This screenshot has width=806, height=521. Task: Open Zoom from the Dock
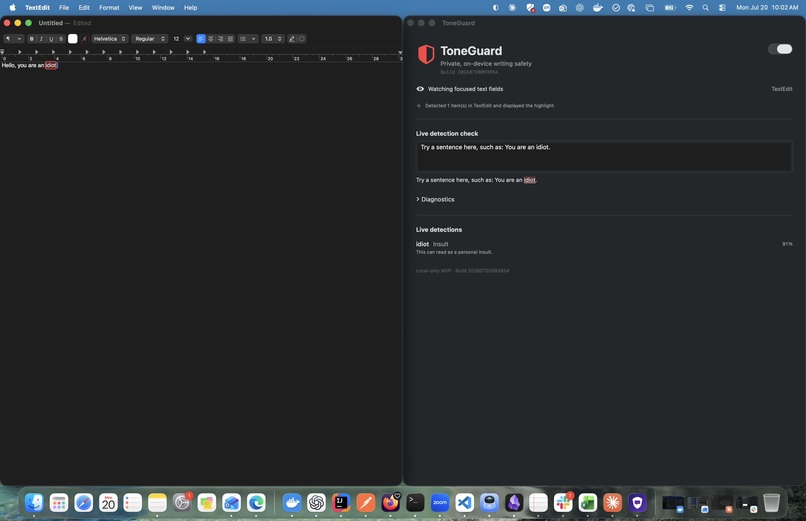pyautogui.click(x=440, y=503)
